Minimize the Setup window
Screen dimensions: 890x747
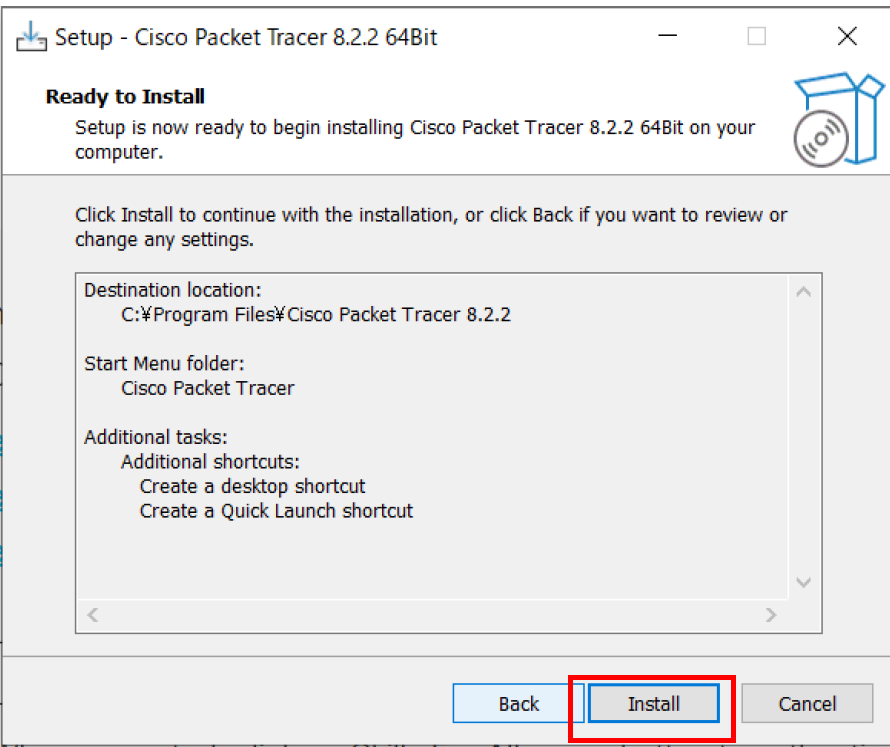(667, 37)
